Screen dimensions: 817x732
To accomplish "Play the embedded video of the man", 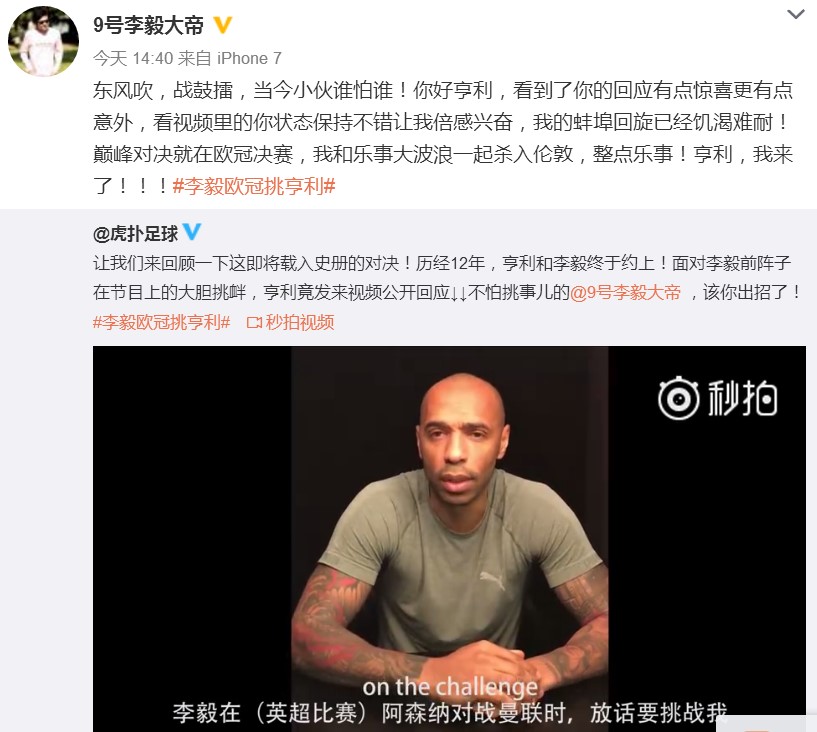I will point(449,539).
